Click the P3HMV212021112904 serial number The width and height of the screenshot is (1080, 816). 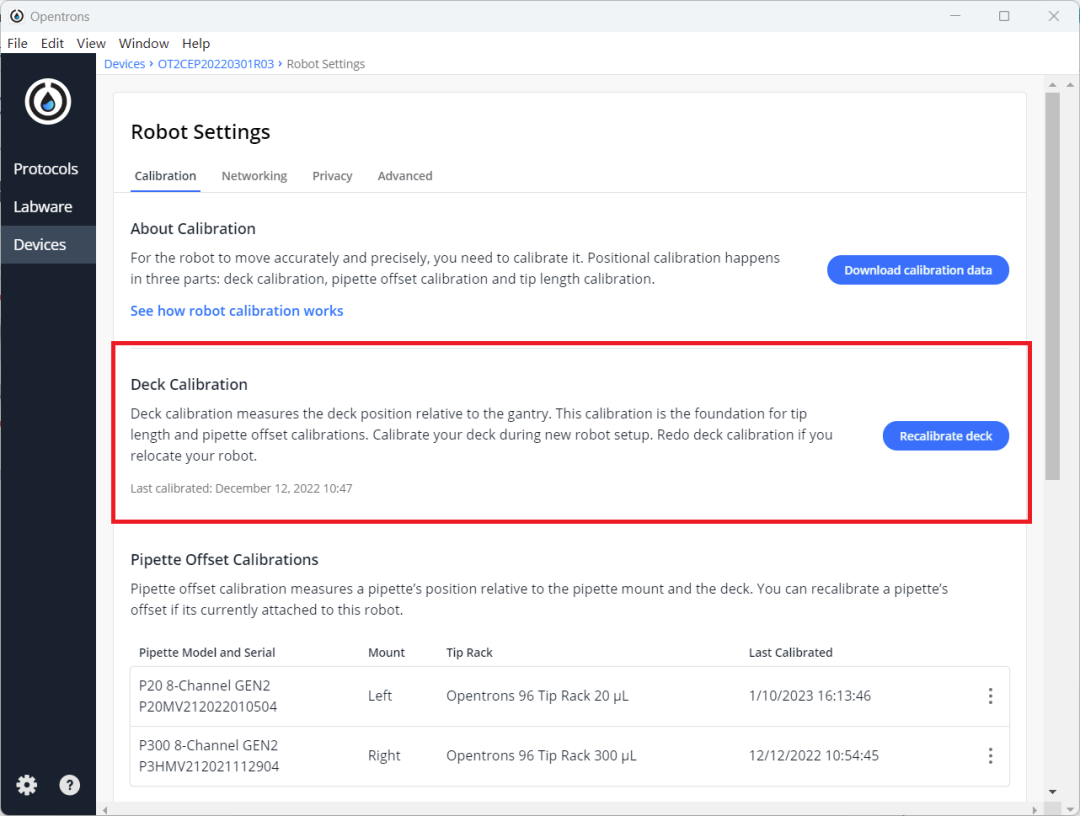209,766
